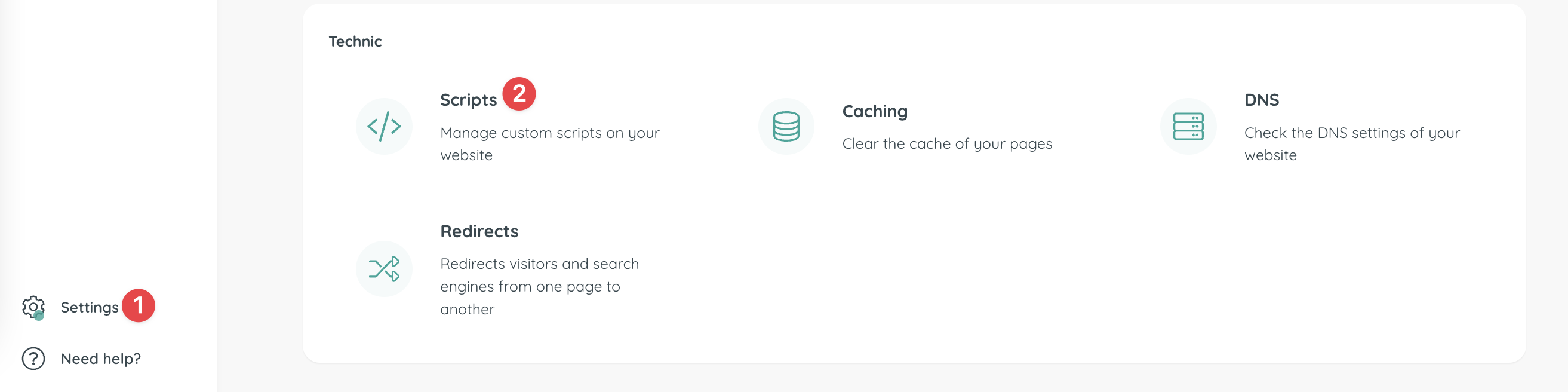Click the Settings gear icon in sidebar
Screen dimensions: 1568x392
(x=33, y=307)
